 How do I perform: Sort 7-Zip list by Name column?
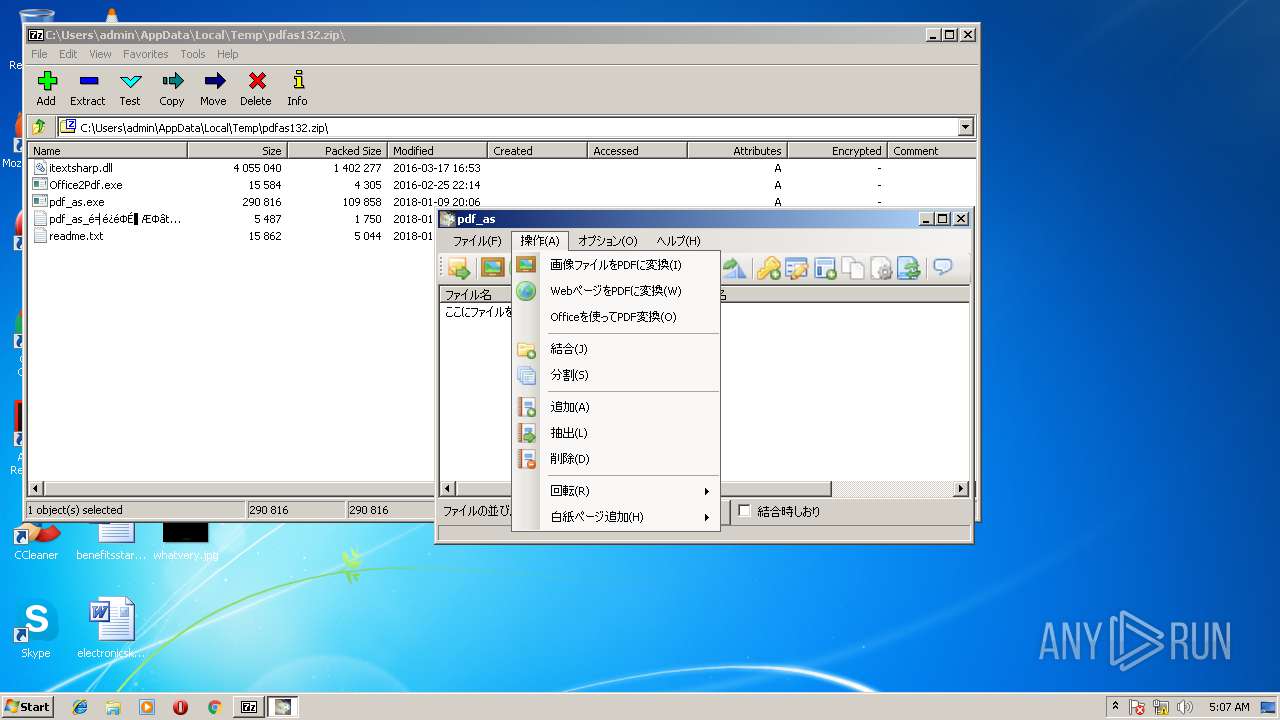click(x=107, y=151)
